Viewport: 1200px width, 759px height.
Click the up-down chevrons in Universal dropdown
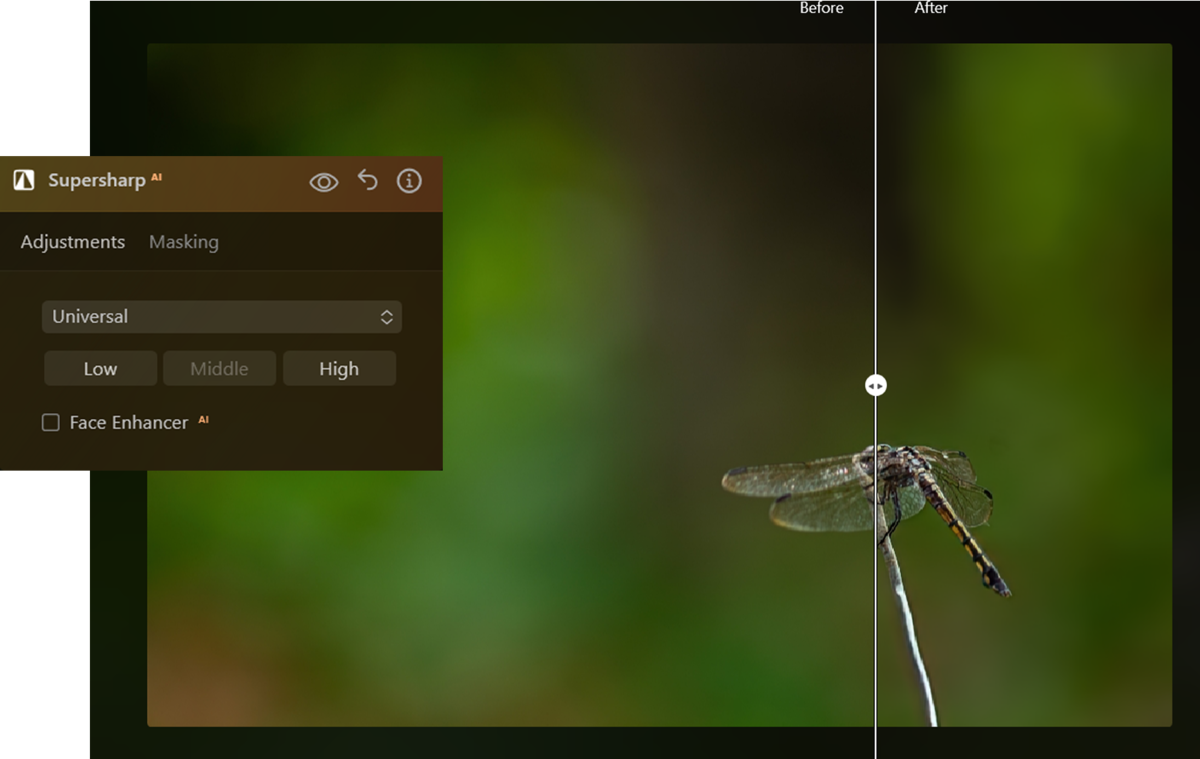[x=387, y=317]
